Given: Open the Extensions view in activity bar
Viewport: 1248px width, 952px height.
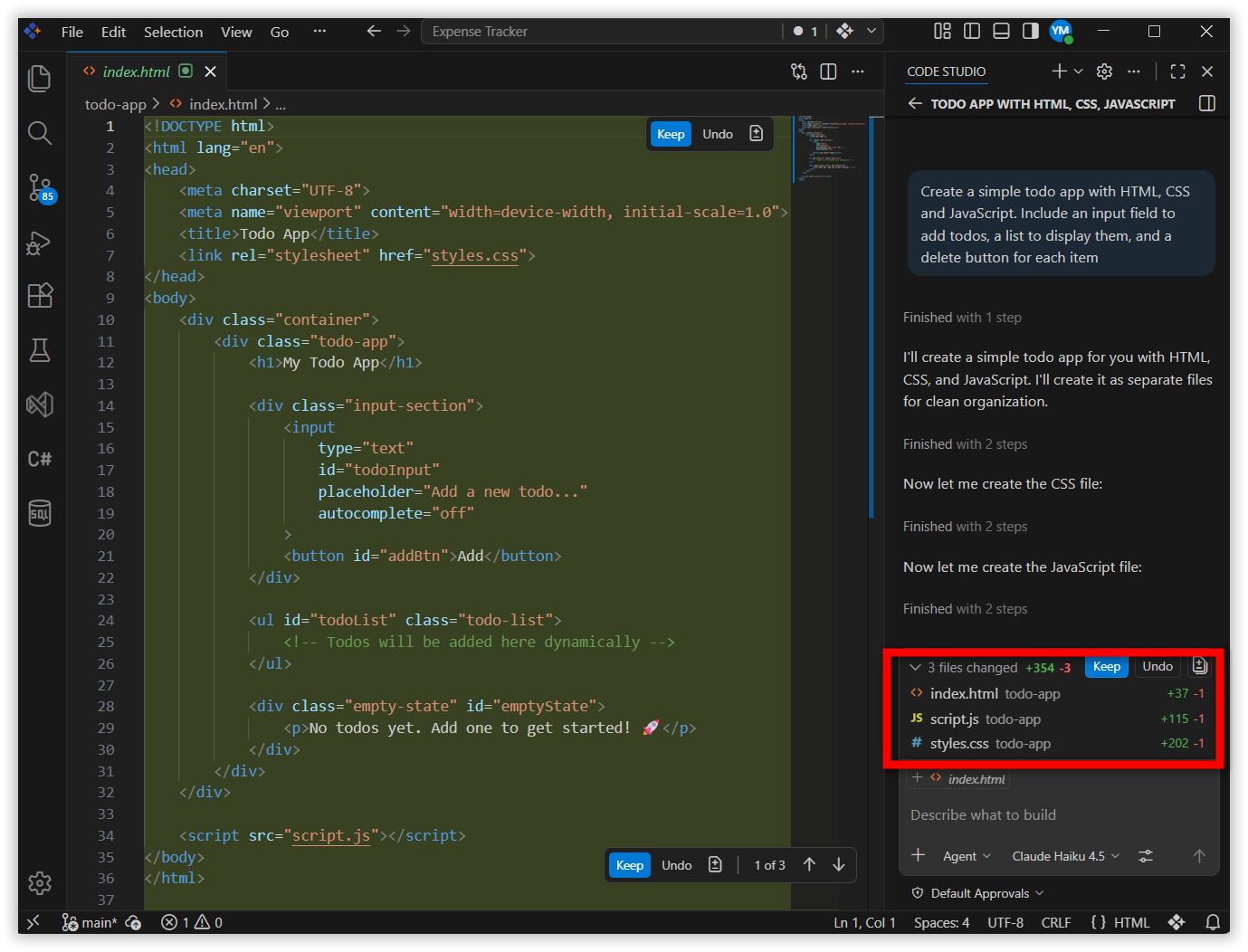Looking at the screenshot, I should click(40, 296).
